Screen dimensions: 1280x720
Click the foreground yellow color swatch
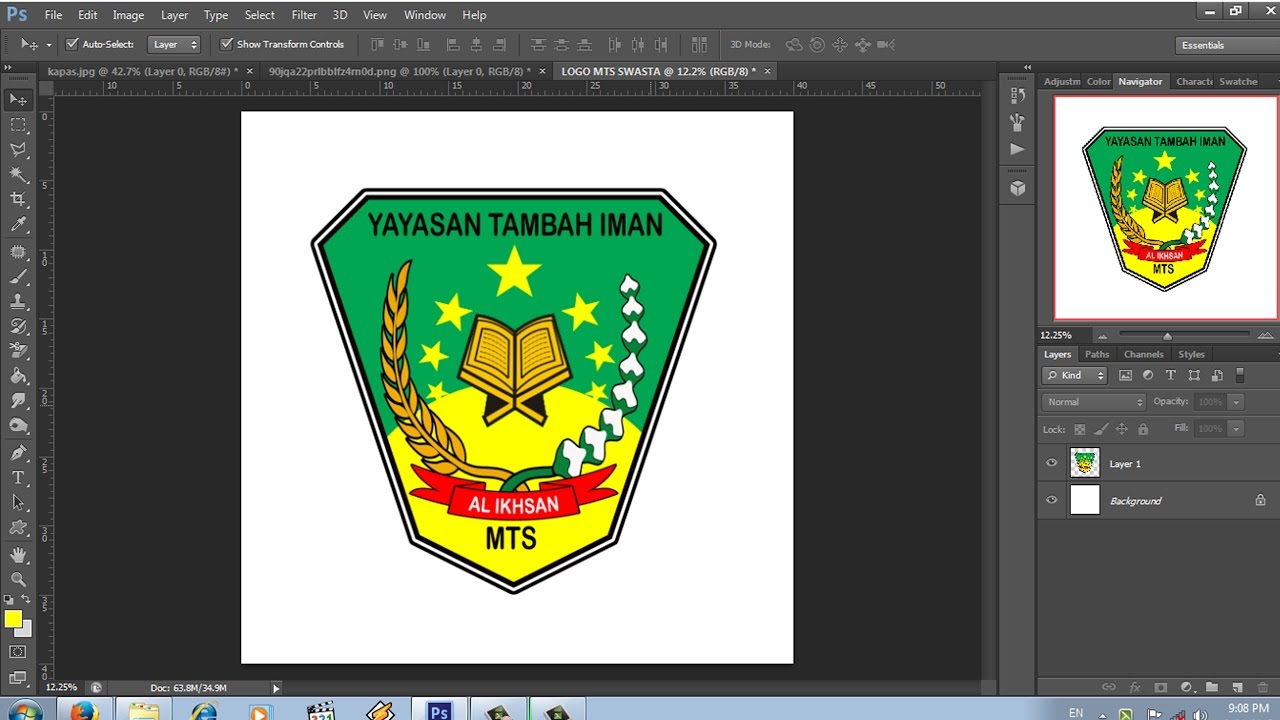pos(13,619)
